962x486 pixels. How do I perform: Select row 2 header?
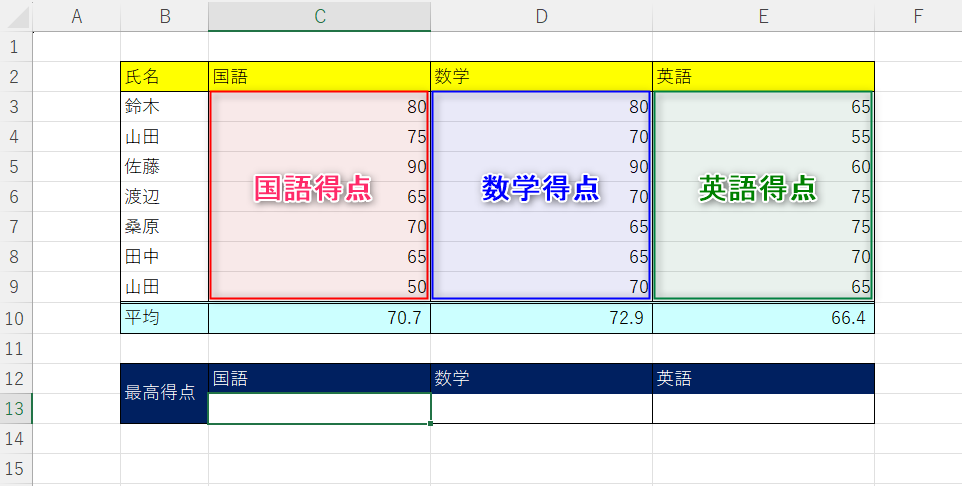click(16, 77)
